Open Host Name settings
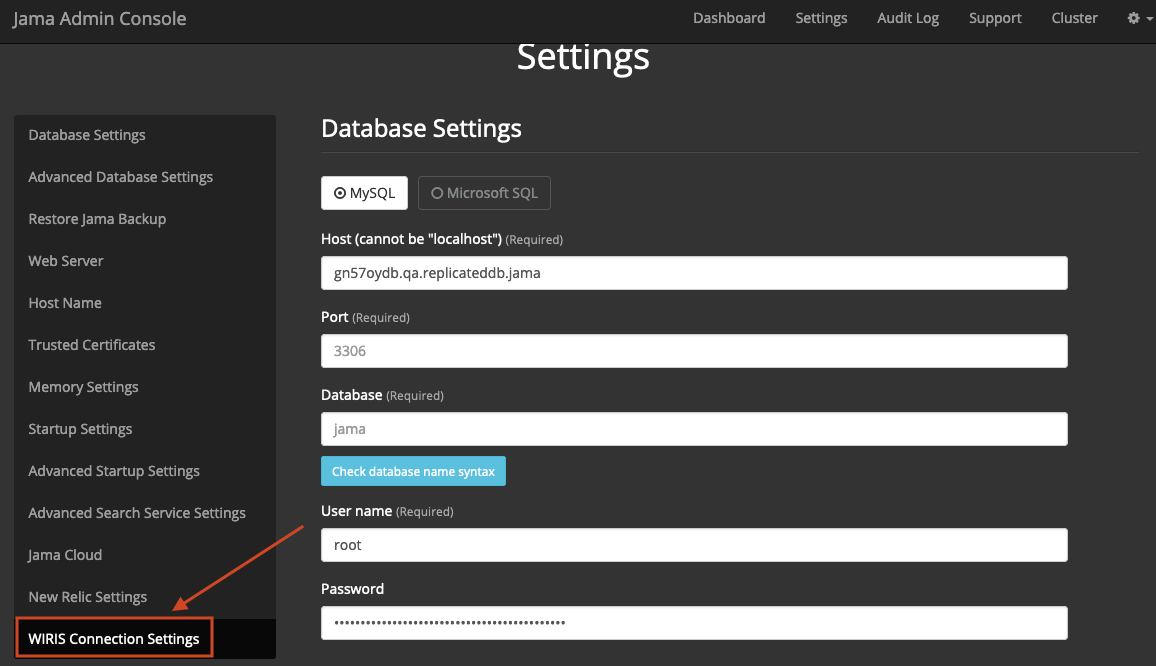The image size is (1156, 666). coord(144,303)
